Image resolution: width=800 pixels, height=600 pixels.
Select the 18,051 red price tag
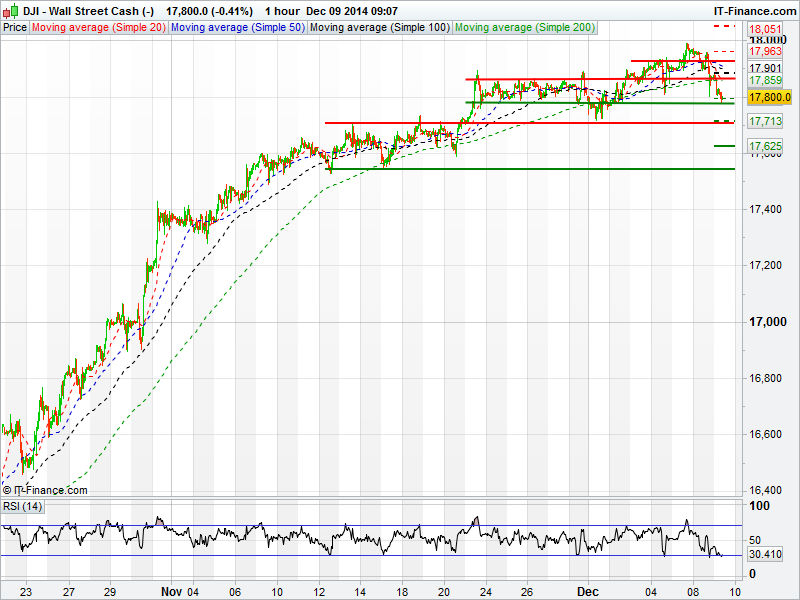(x=765, y=29)
